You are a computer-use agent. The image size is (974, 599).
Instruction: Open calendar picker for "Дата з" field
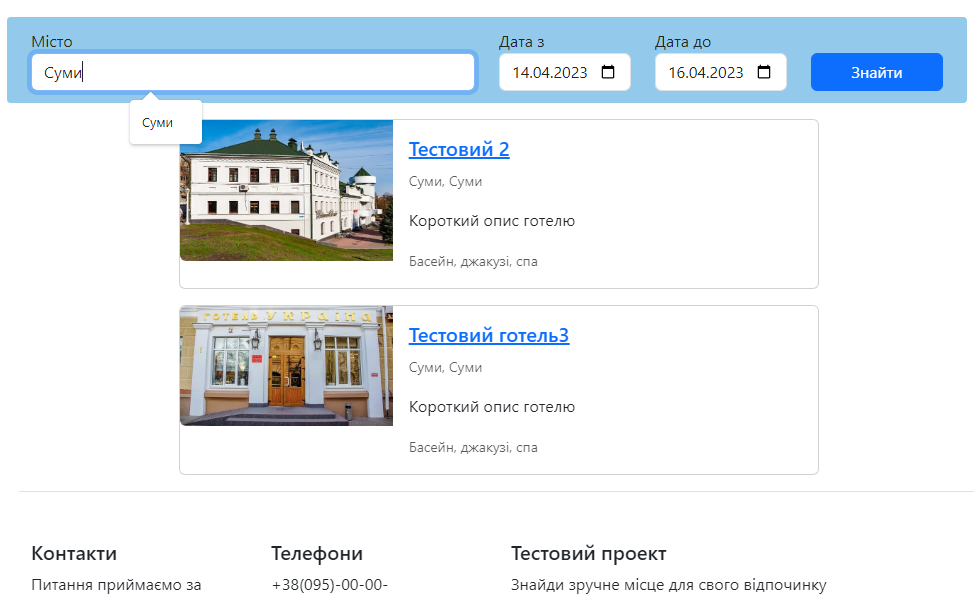pyautogui.click(x=609, y=71)
